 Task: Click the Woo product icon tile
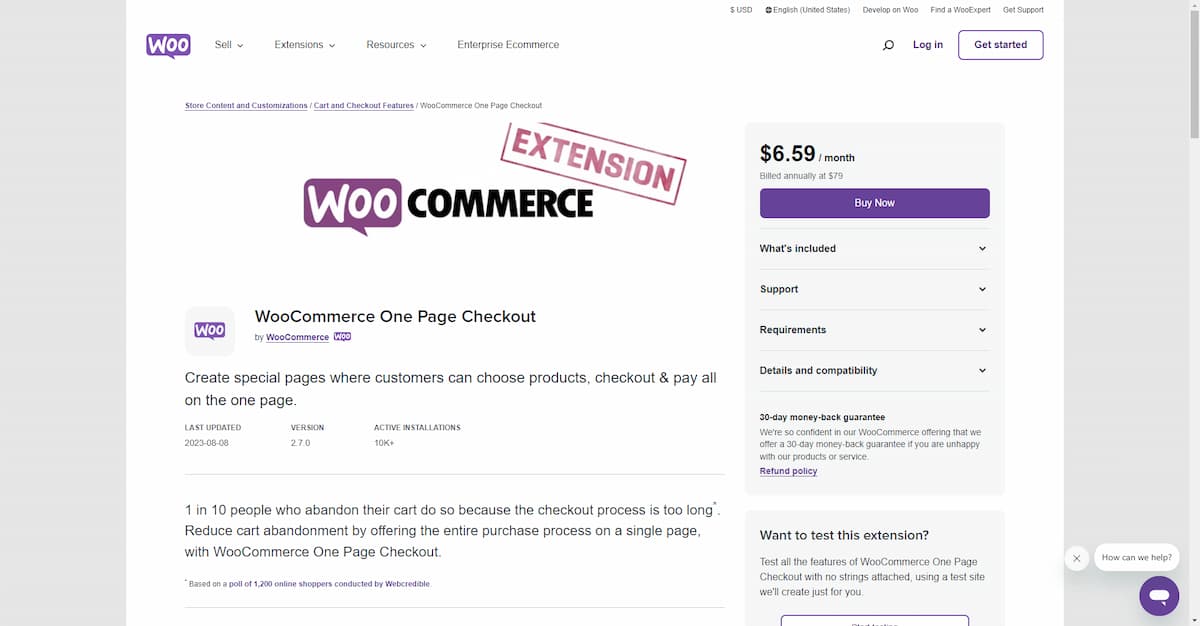pyautogui.click(x=210, y=331)
